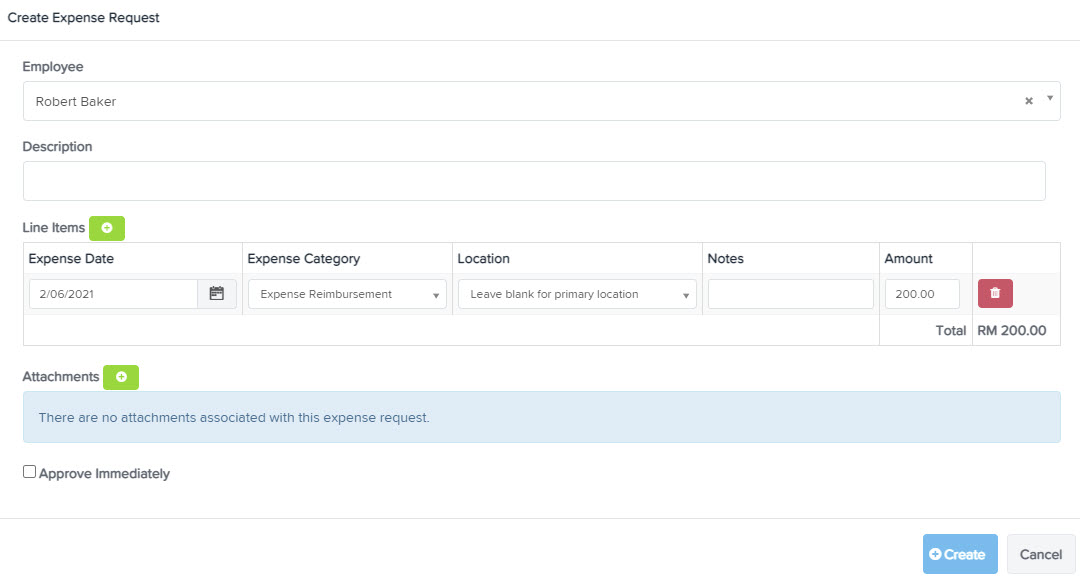The image size is (1080, 583).
Task: Click the Expense Category column header
Action: pyautogui.click(x=304, y=258)
